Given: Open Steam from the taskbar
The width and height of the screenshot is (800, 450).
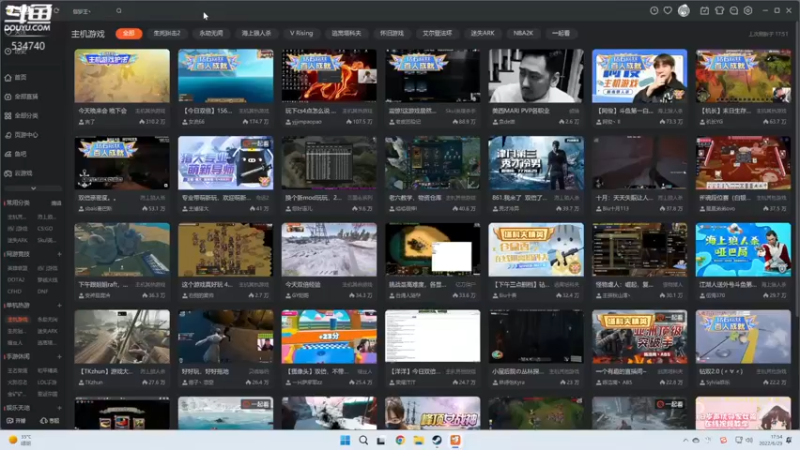Looking at the screenshot, I should coord(437,440).
